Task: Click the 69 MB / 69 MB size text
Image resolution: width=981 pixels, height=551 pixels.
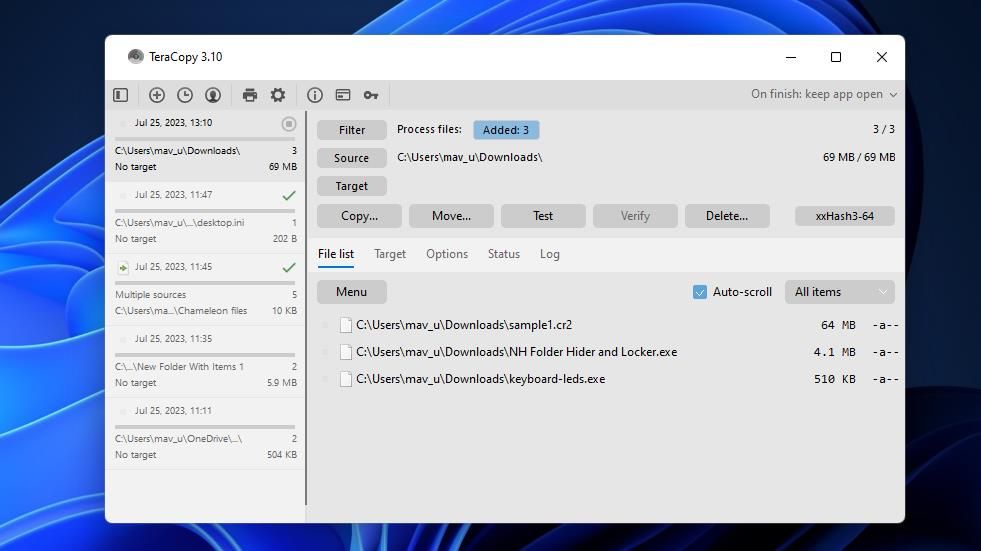Action: (x=859, y=158)
